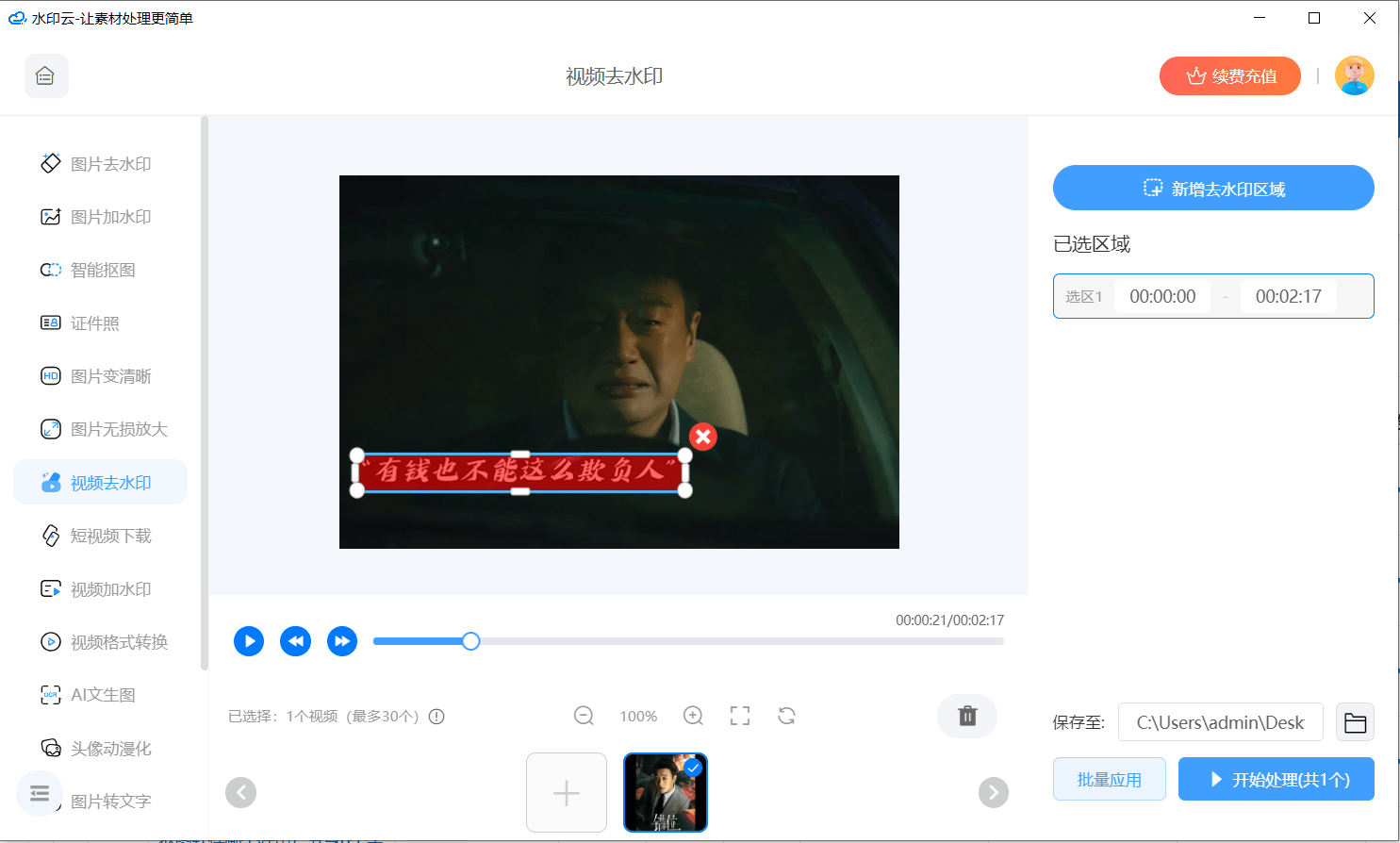This screenshot has height=843, width=1400.
Task: Click the rewind button
Action: pos(295,641)
